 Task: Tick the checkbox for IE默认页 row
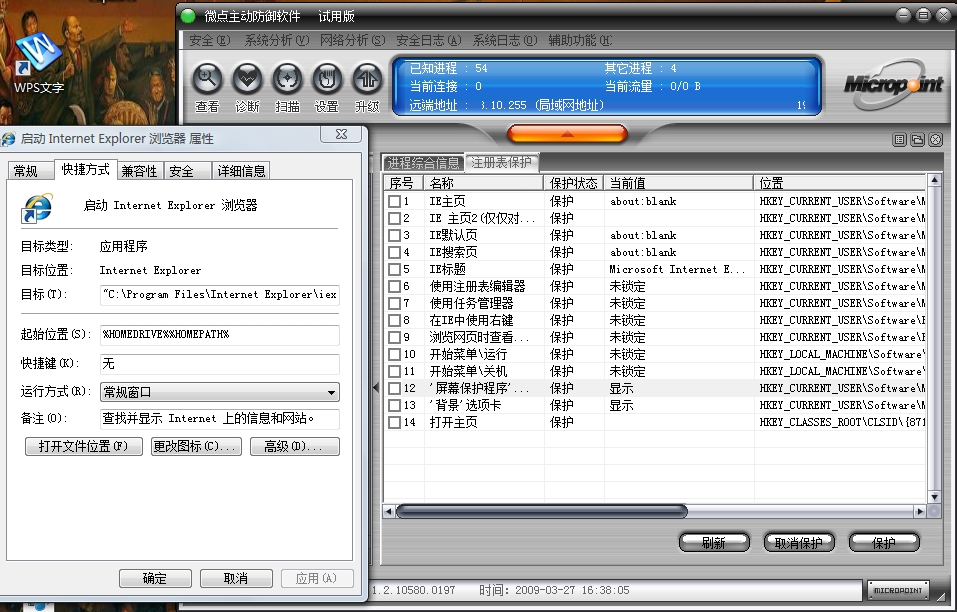tap(394, 236)
